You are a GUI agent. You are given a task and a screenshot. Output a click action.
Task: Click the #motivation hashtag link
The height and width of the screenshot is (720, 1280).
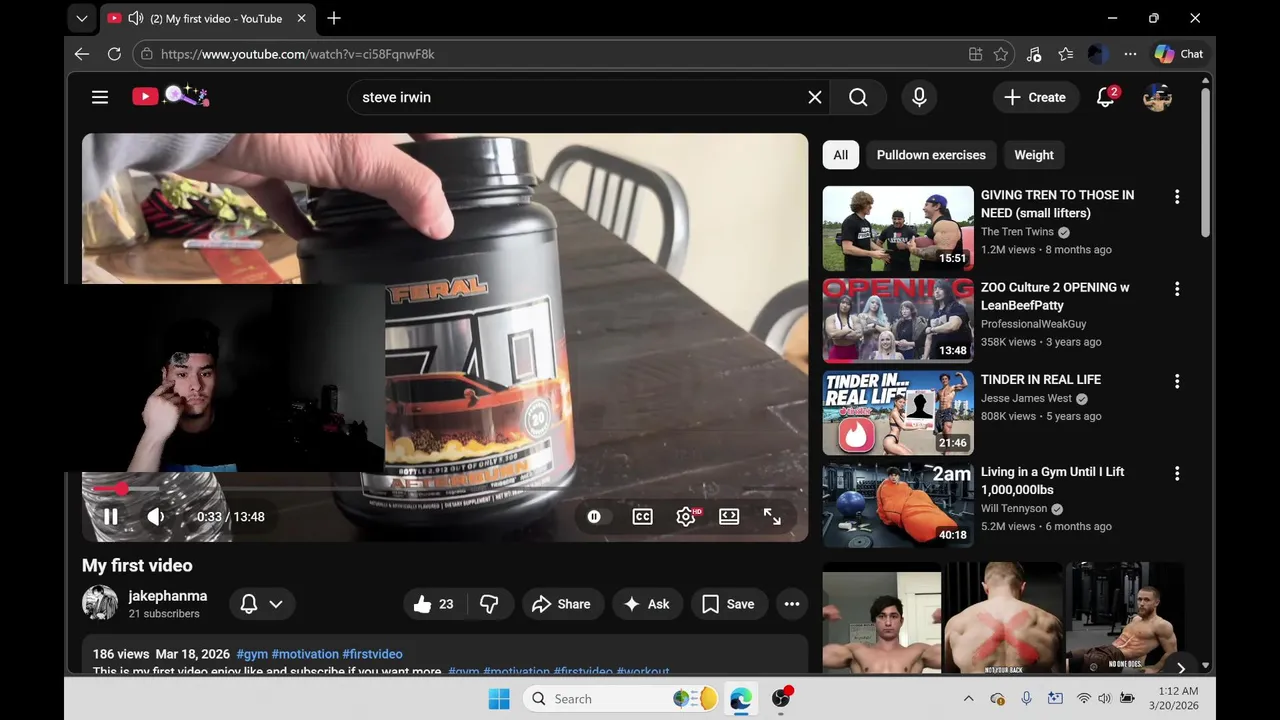[305, 654]
